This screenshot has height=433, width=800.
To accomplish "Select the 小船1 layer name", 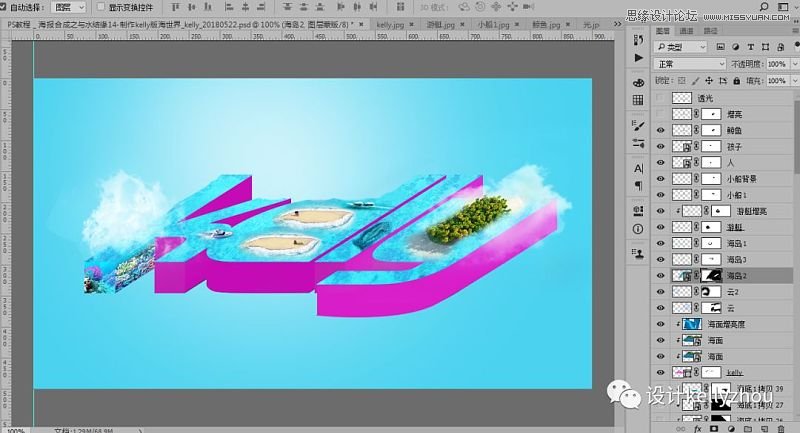I will pyautogui.click(x=737, y=195).
